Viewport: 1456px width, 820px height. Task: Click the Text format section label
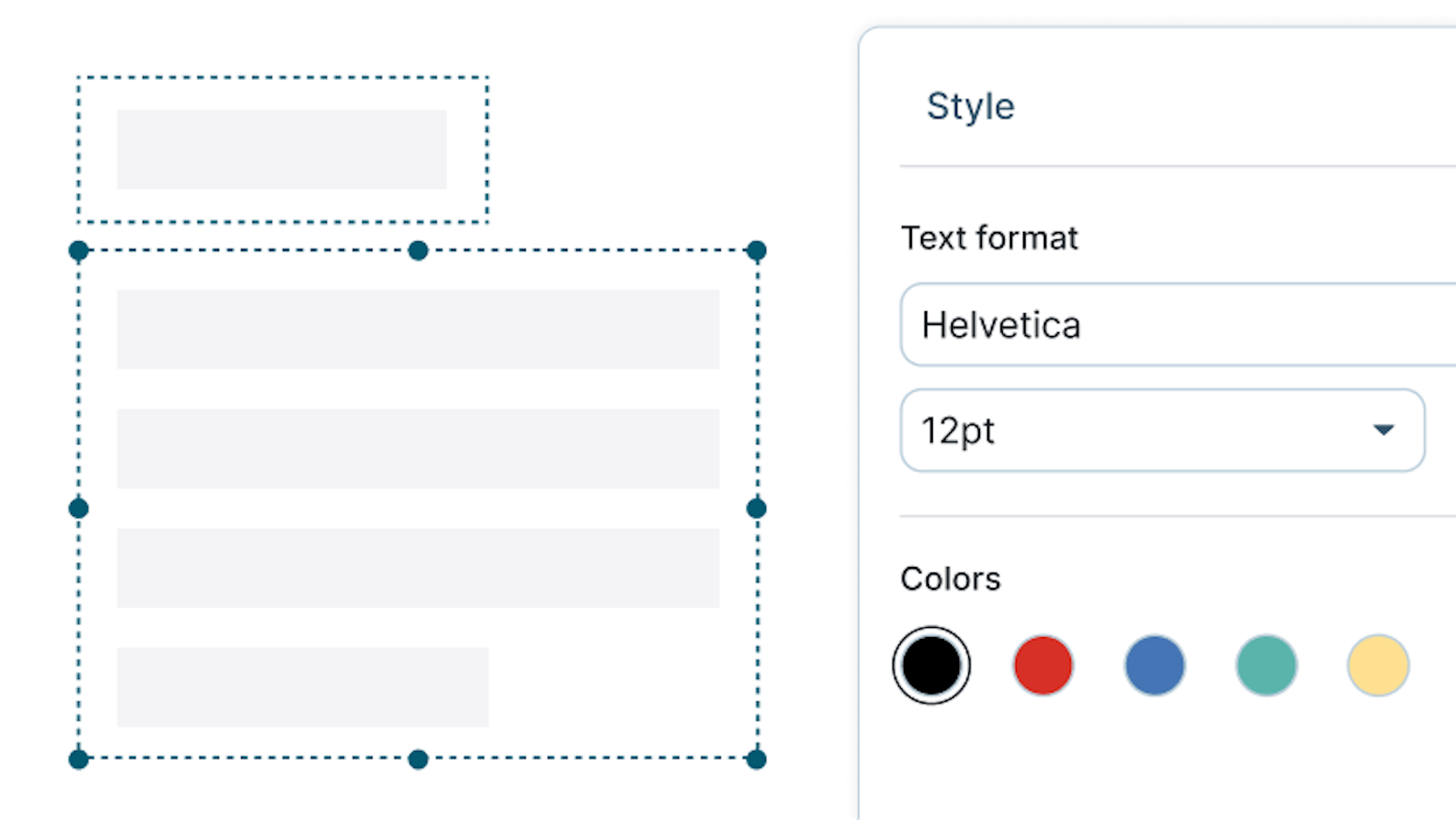click(989, 238)
